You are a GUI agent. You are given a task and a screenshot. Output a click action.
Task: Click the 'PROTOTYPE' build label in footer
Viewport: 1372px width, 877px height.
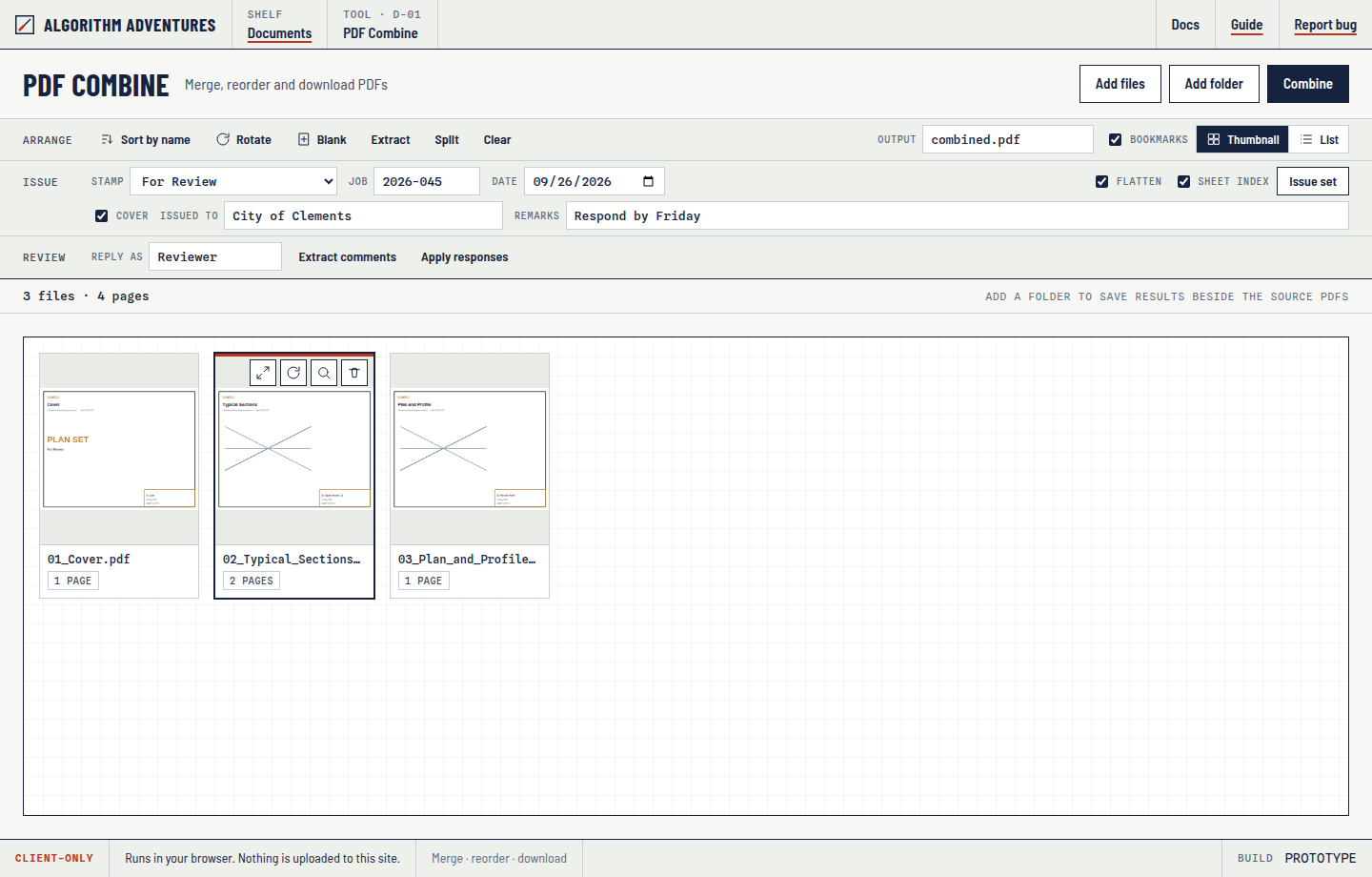(1321, 858)
